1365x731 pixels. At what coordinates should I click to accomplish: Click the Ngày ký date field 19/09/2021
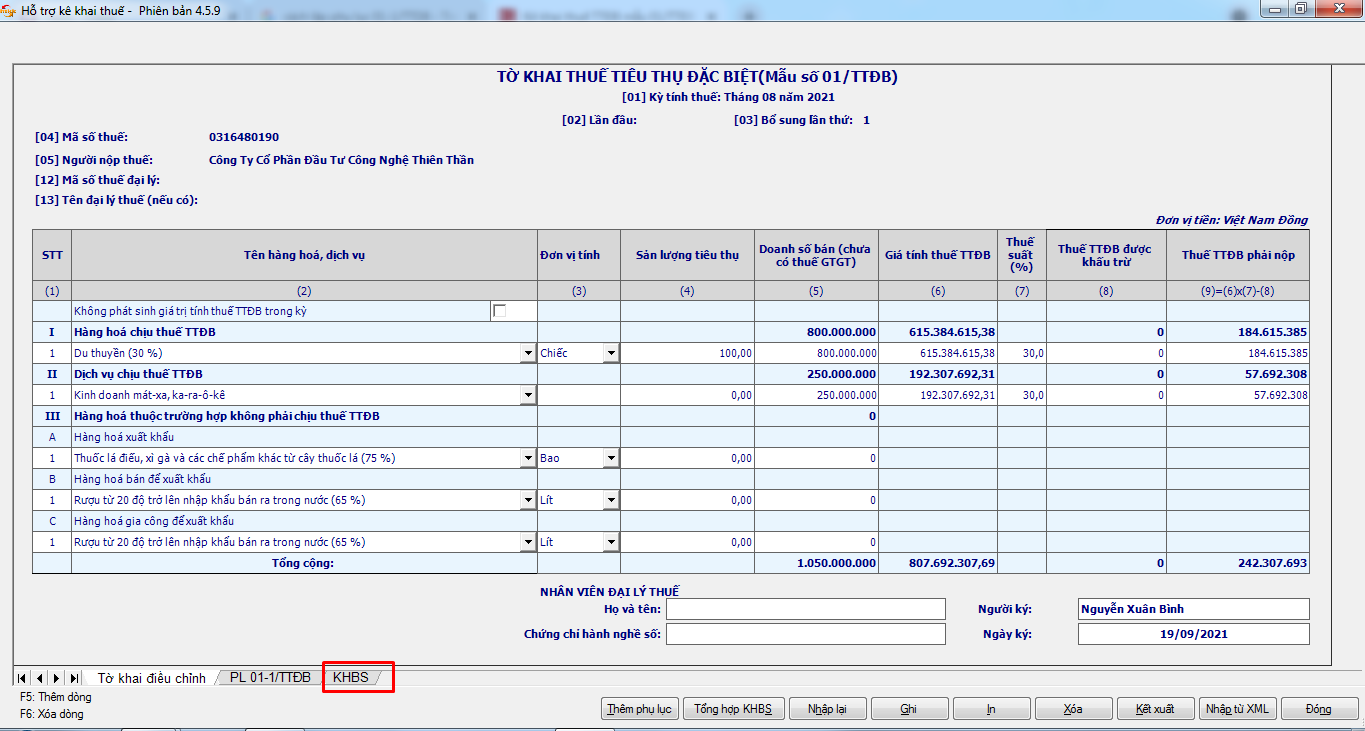click(x=1193, y=634)
